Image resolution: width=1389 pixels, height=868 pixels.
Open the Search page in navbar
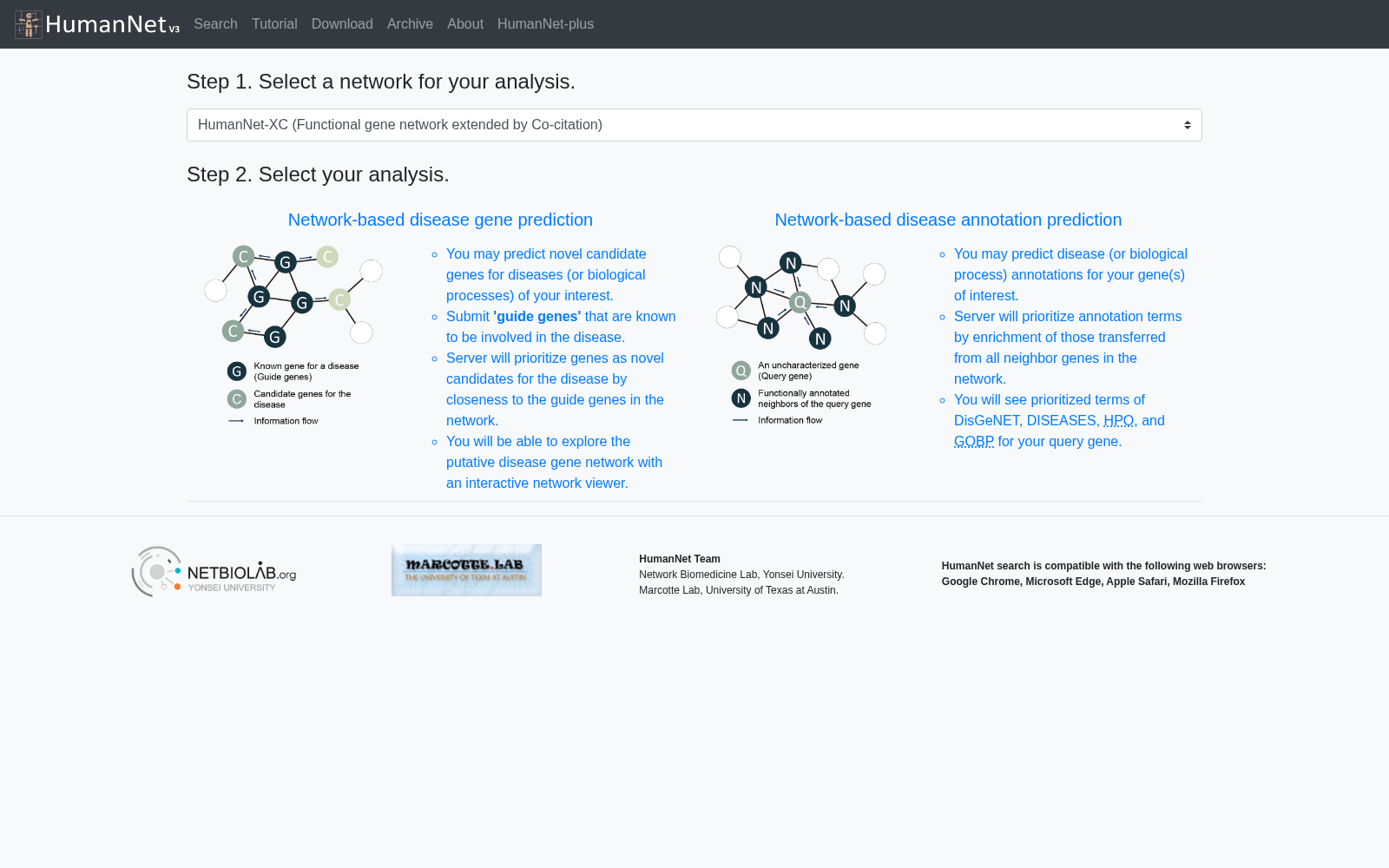point(215,24)
